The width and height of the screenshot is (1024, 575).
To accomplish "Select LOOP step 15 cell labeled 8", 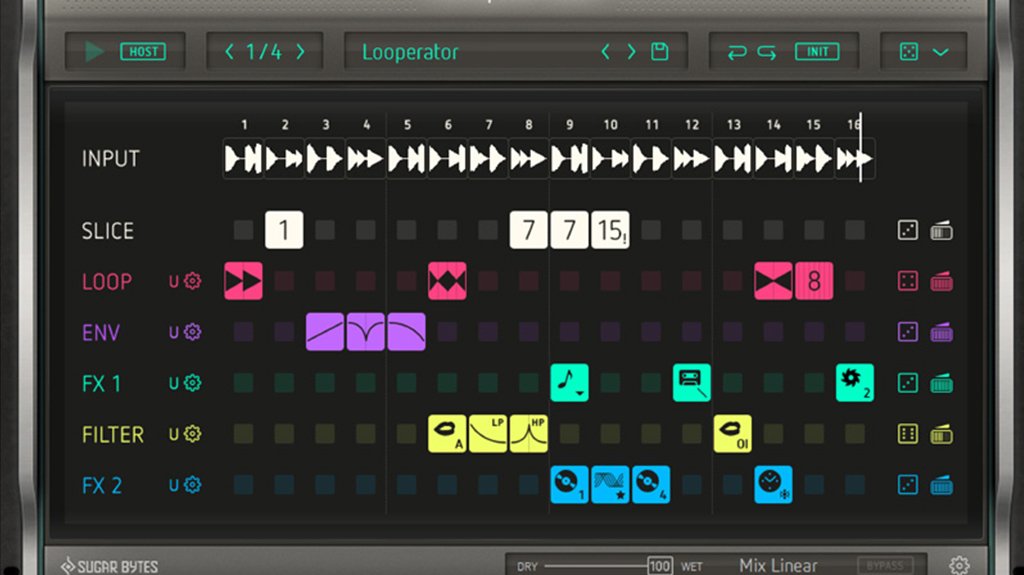I will [x=814, y=281].
